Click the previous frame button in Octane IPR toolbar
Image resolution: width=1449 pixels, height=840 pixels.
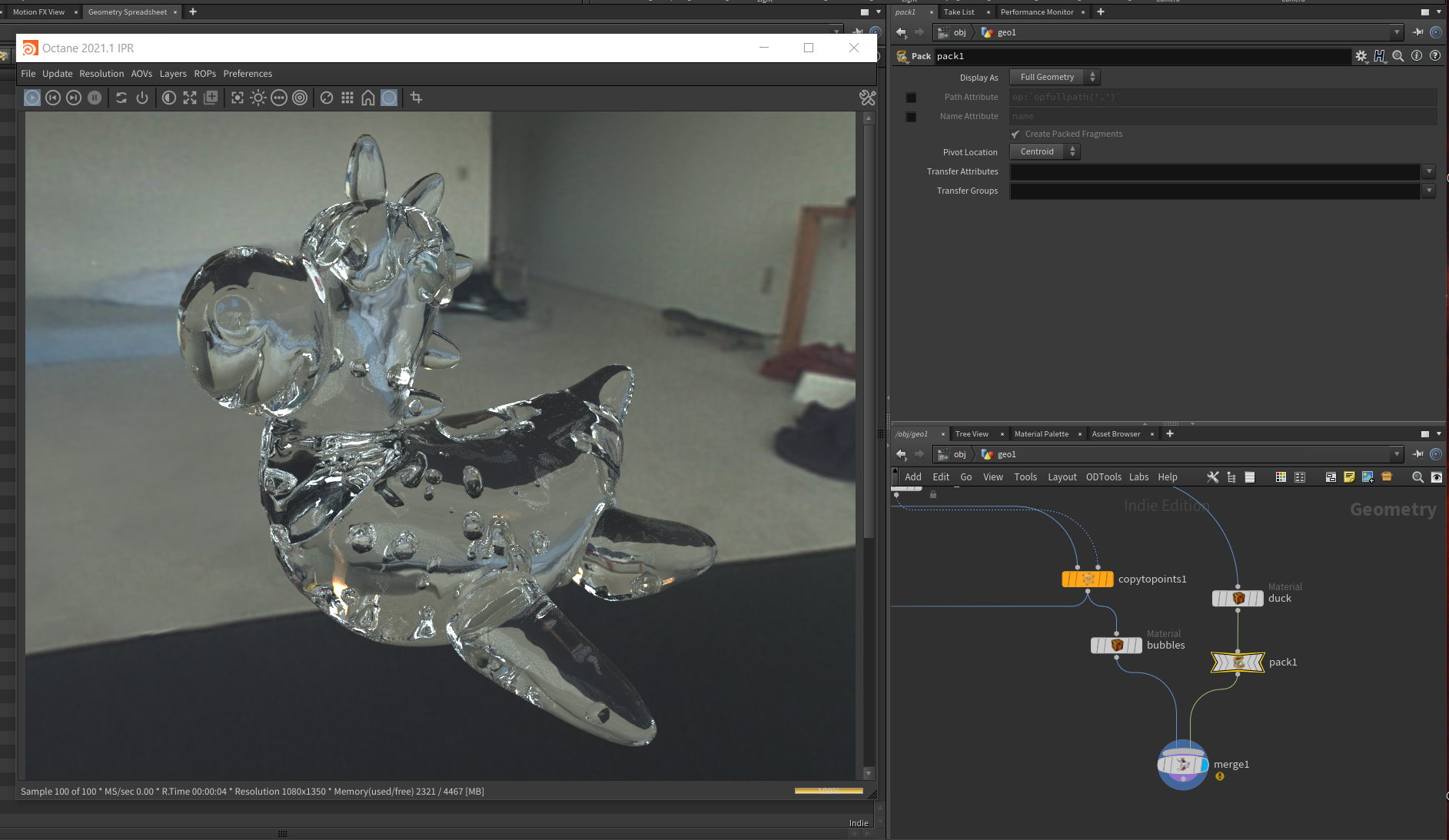click(53, 98)
